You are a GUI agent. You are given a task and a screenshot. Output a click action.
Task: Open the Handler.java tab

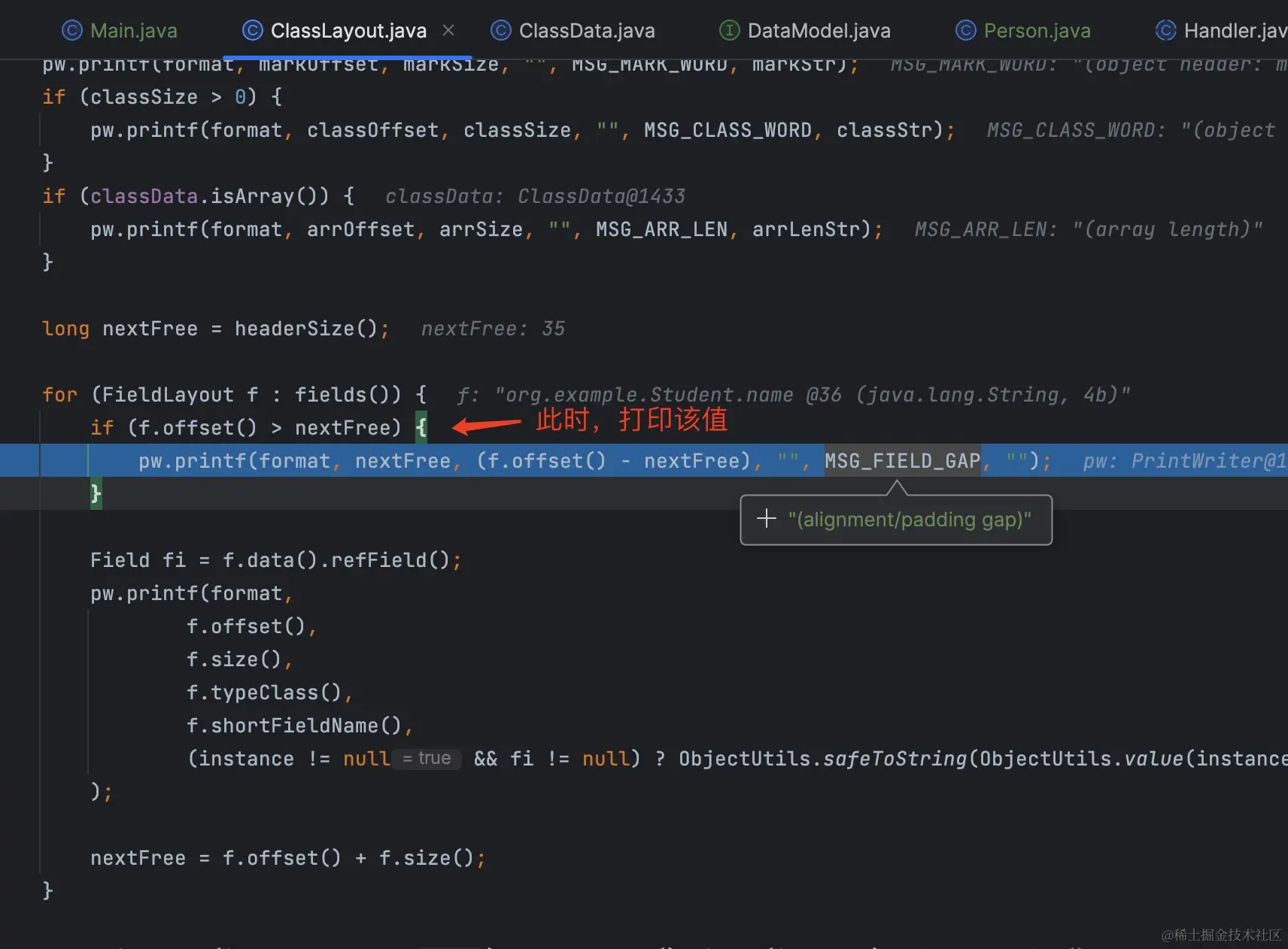tap(1221, 30)
